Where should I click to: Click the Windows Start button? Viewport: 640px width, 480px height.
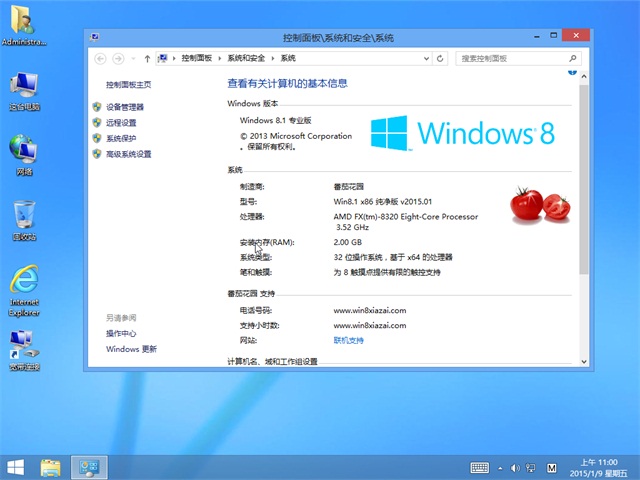(16, 467)
